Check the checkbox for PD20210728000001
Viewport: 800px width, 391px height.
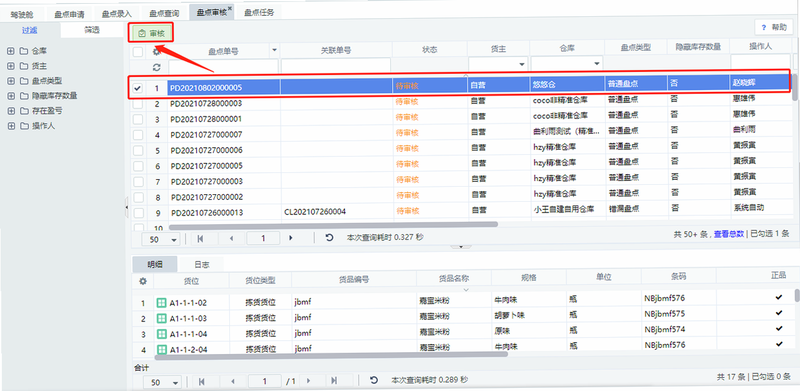pos(138,119)
